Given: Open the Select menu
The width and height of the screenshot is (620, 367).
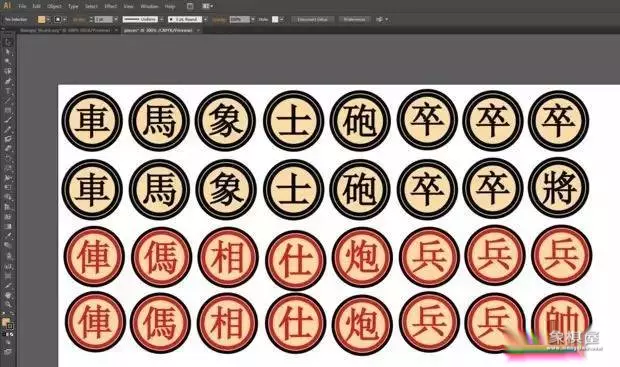Looking at the screenshot, I should (x=91, y=6).
